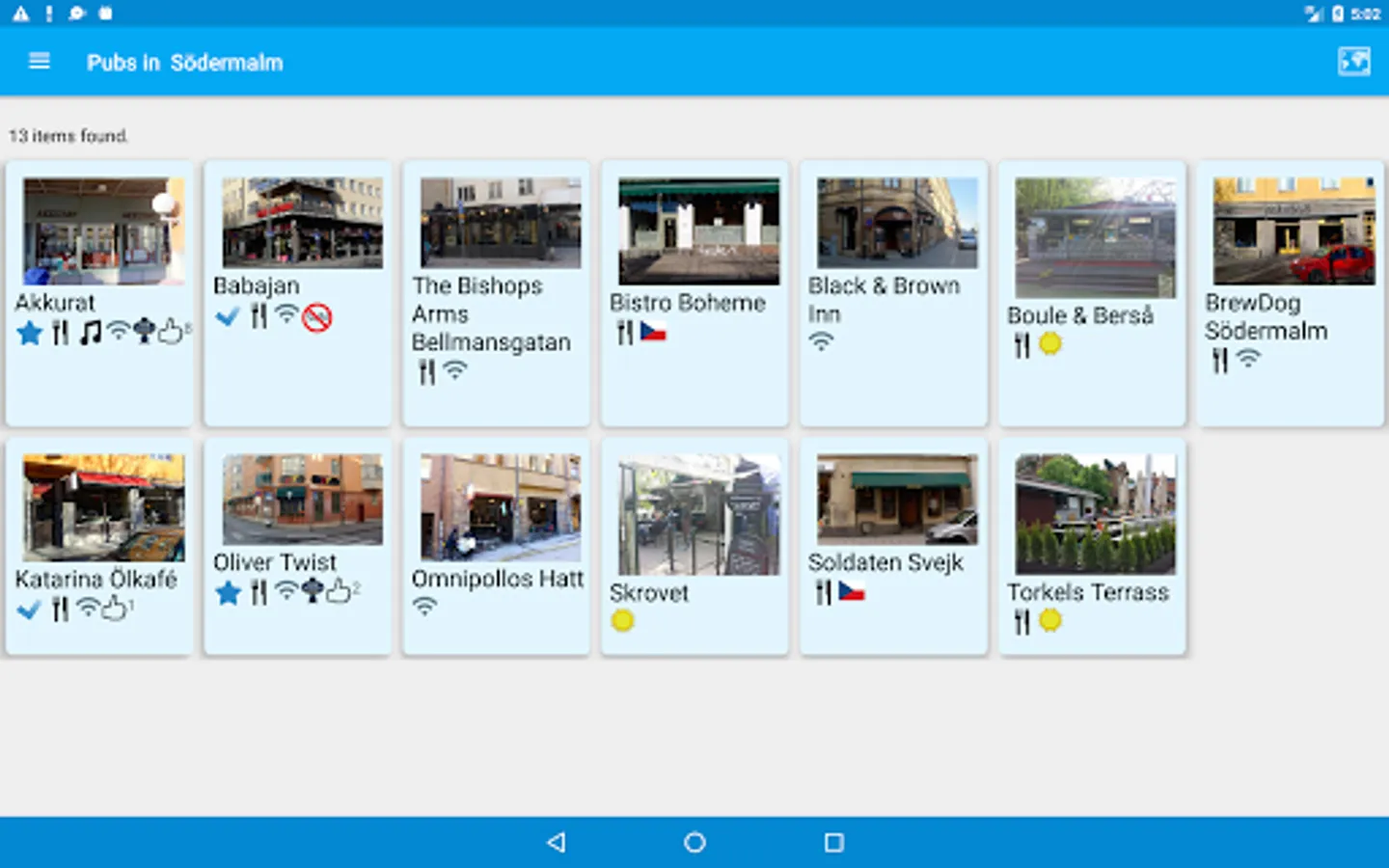Tap the blue checkmark on Katarina Ölkafé
The width and height of the screenshot is (1389, 868).
click(29, 610)
